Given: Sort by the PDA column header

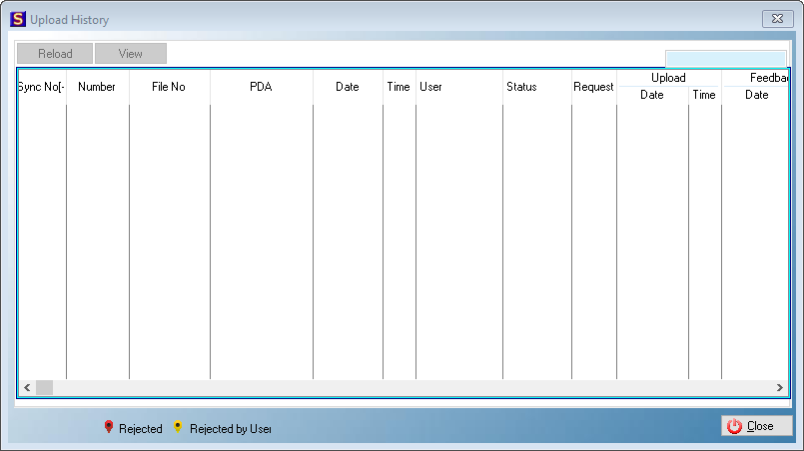Looking at the screenshot, I should click(261, 87).
